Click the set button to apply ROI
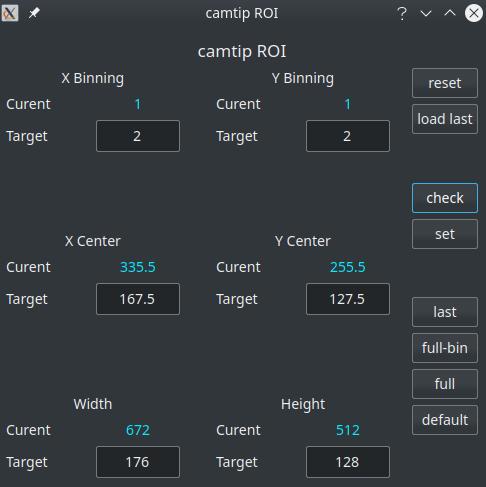The width and height of the screenshot is (486, 487). coord(445,234)
